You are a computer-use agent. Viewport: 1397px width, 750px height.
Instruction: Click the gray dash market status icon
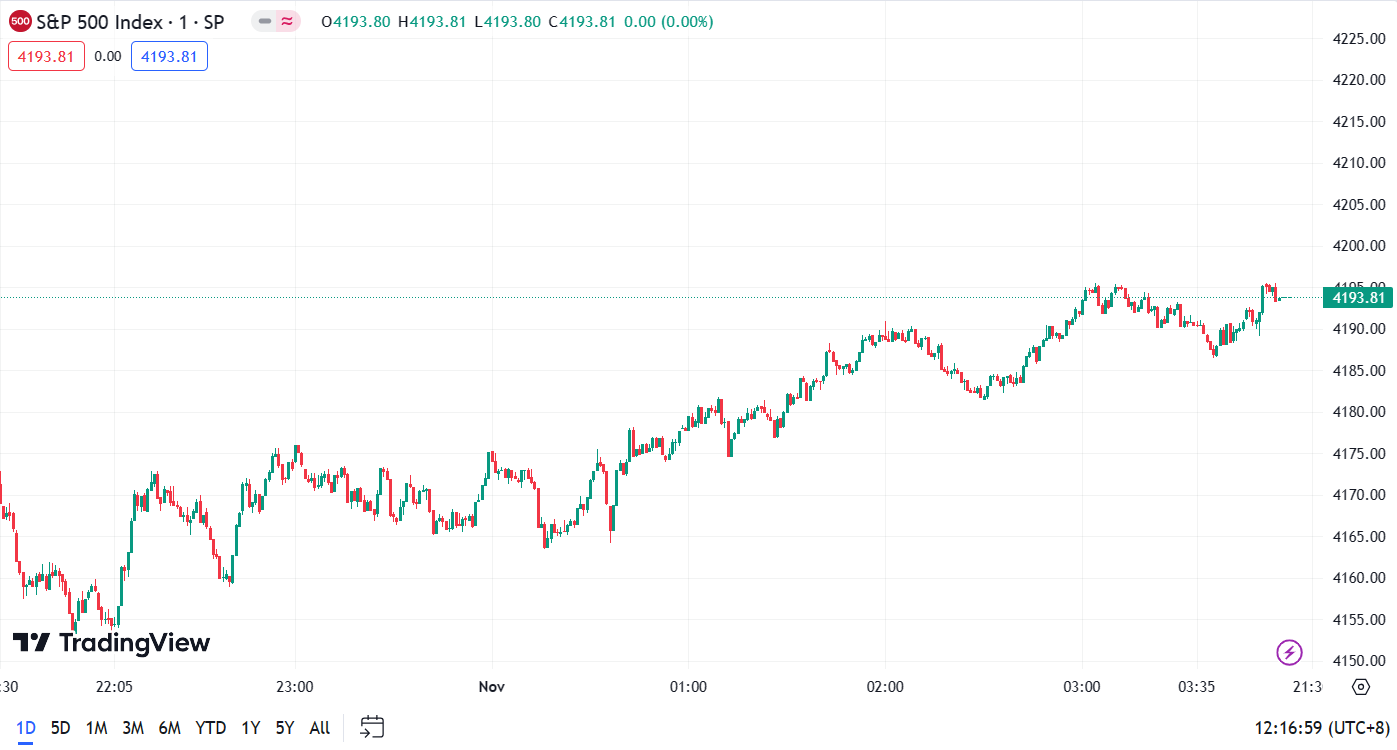264,21
